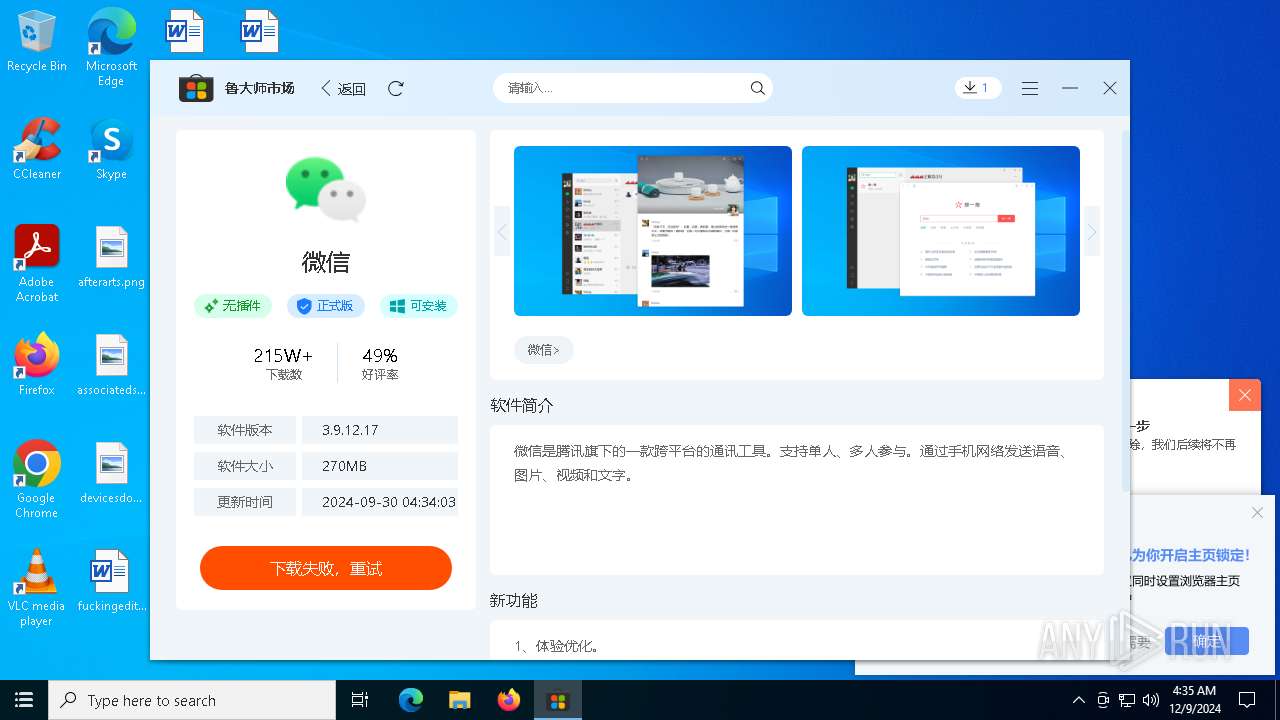Go back using the 返回 button

[343, 88]
